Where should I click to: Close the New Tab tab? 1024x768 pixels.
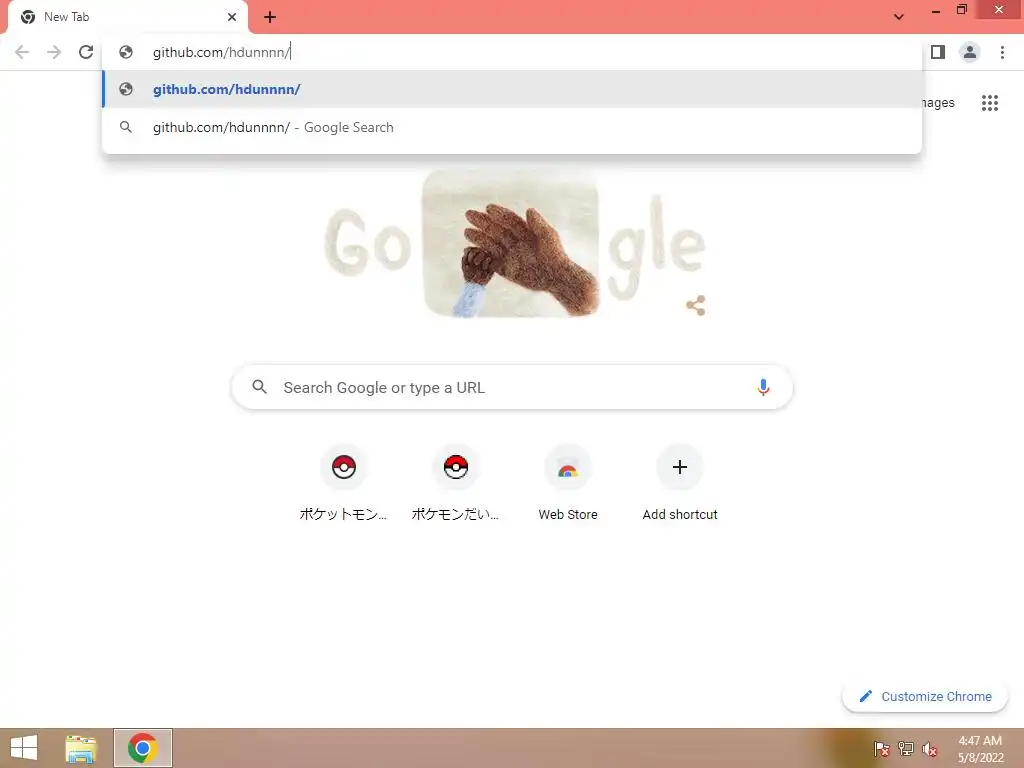pos(232,17)
